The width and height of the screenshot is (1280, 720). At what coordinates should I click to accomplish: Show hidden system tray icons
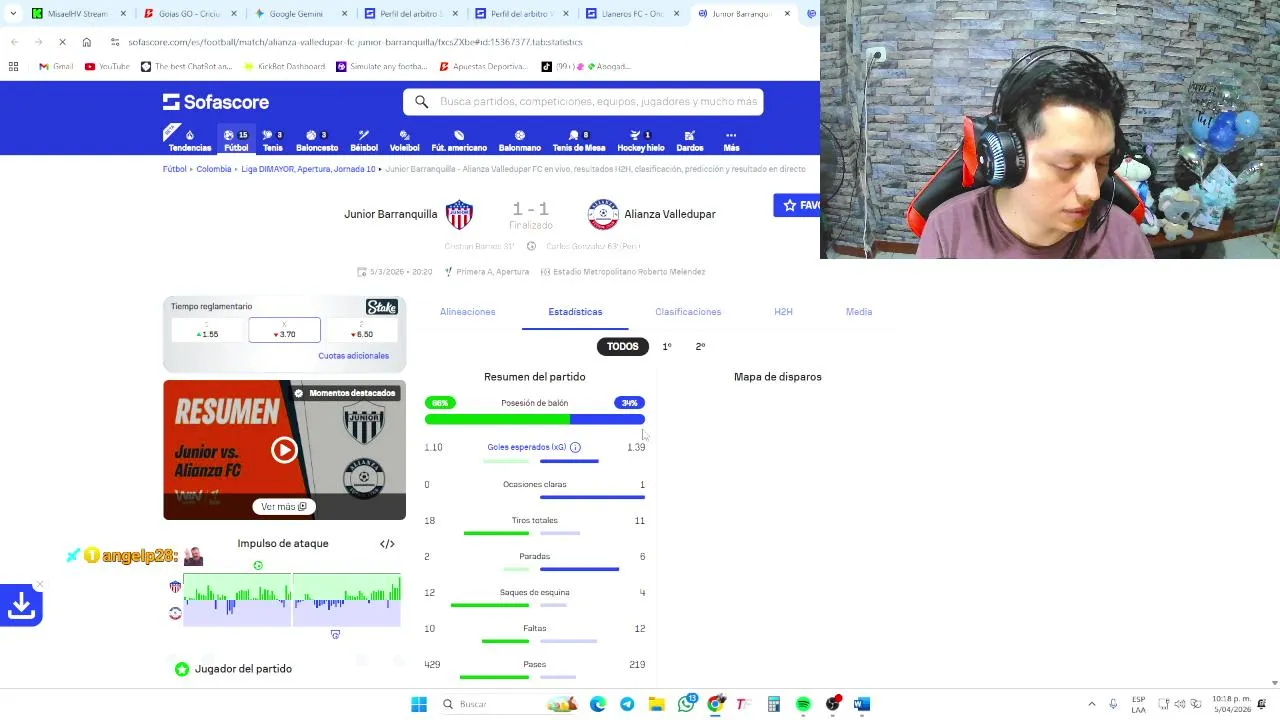[x=1091, y=705]
